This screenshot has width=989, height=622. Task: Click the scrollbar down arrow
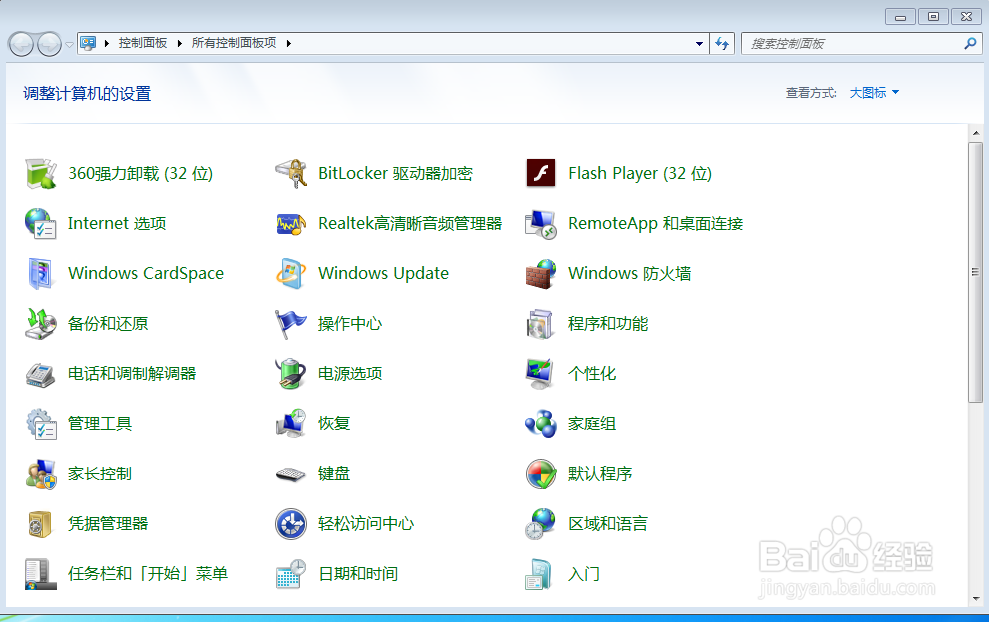tap(976, 599)
